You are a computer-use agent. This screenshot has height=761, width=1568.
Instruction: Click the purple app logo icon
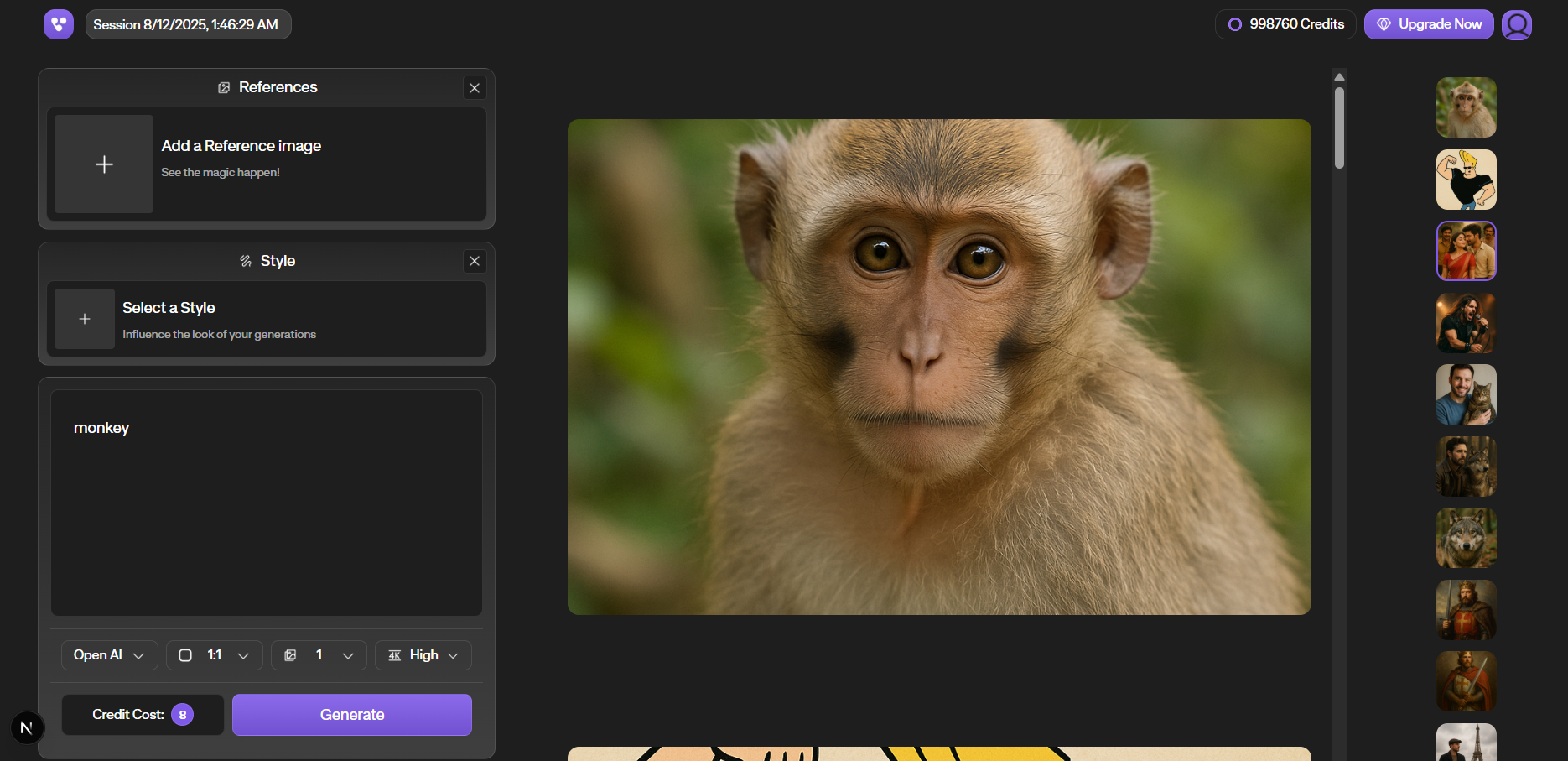coord(59,24)
